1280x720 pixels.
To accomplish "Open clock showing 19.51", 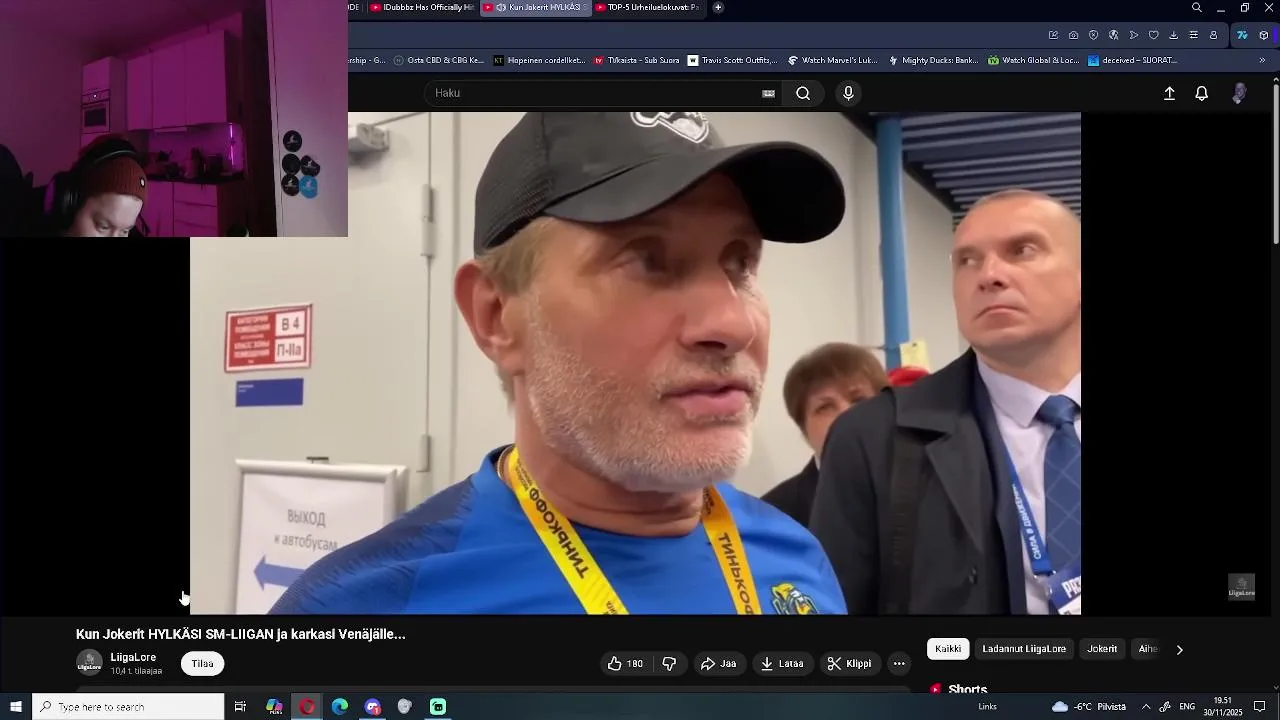I will pyautogui.click(x=1222, y=707).
